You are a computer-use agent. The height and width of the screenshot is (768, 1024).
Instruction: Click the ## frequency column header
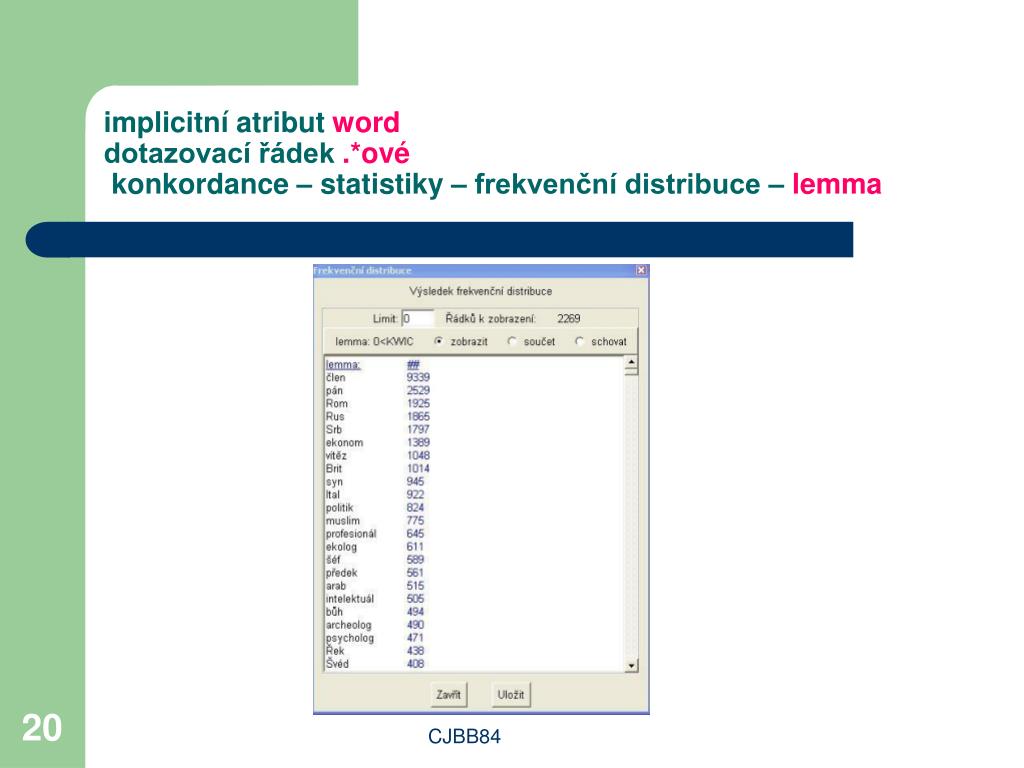tap(413, 364)
